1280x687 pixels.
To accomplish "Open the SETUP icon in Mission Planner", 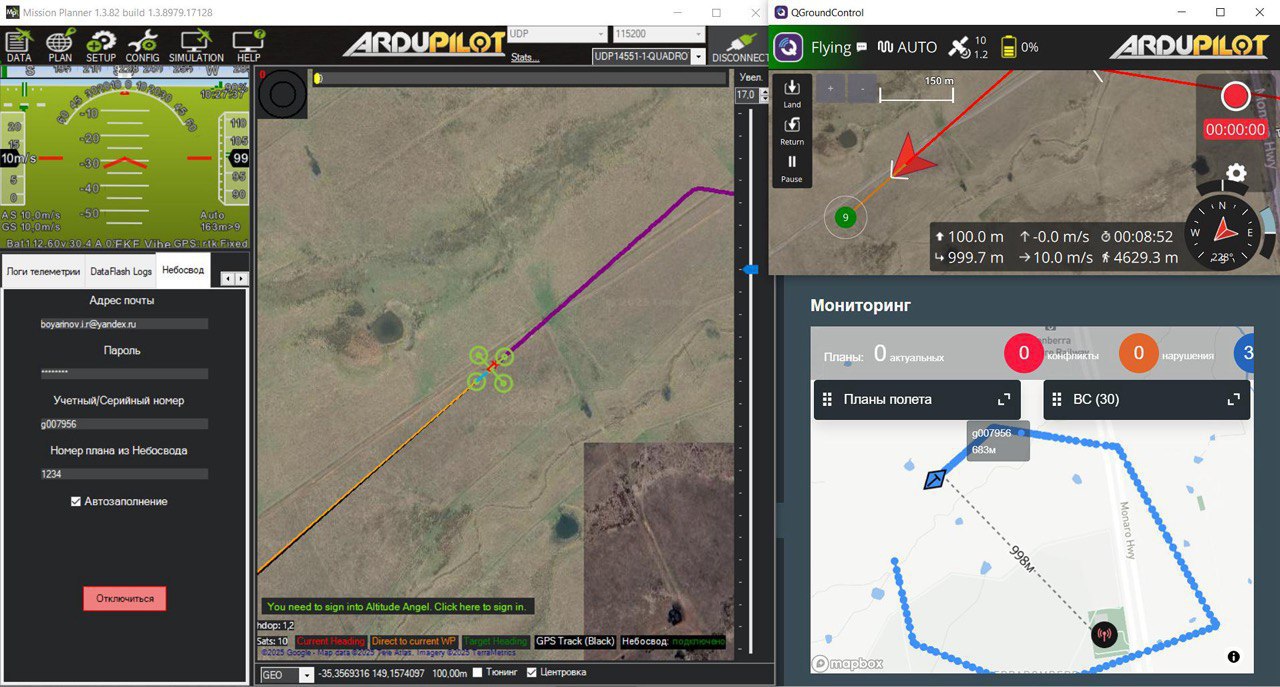I will 100,46.
